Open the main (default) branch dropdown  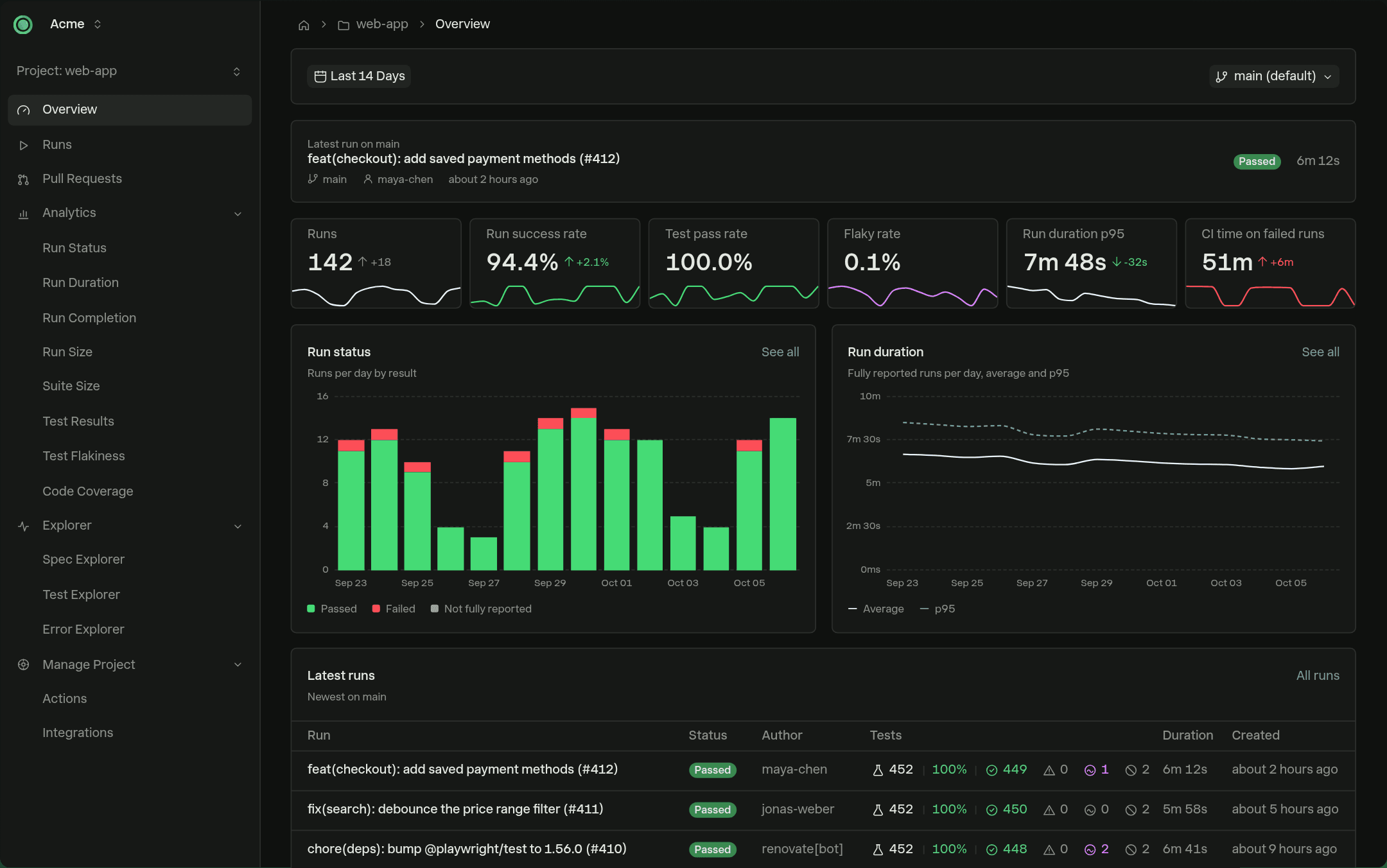[x=1274, y=76]
